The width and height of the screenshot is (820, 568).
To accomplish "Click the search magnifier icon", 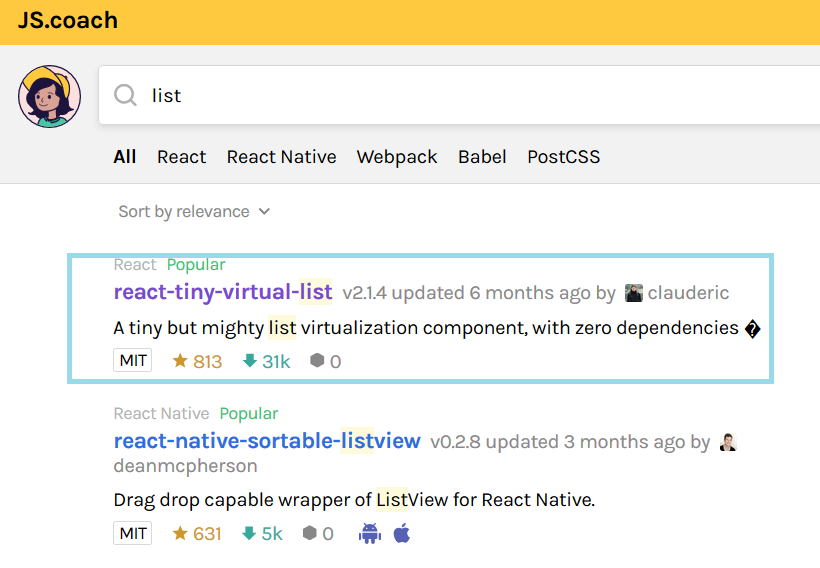I will click(126, 96).
